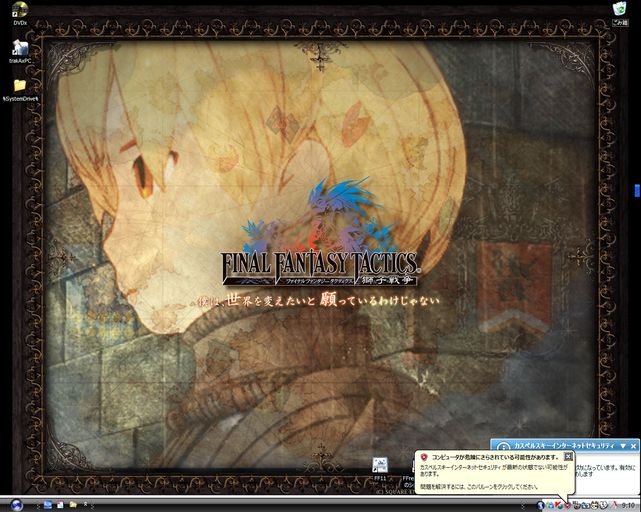Open the trakAxPC desktop shortcut
Screen dimensions: 641x512
point(20,52)
